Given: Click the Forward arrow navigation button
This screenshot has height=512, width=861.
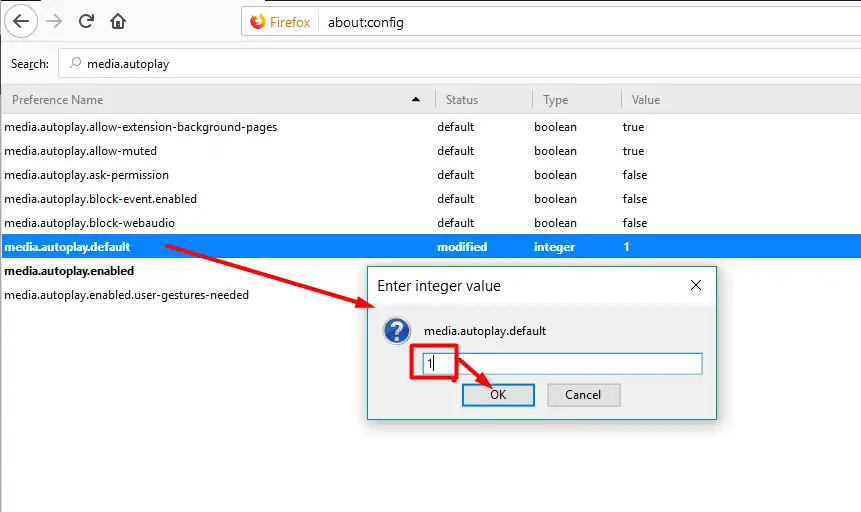Looking at the screenshot, I should coord(54,21).
